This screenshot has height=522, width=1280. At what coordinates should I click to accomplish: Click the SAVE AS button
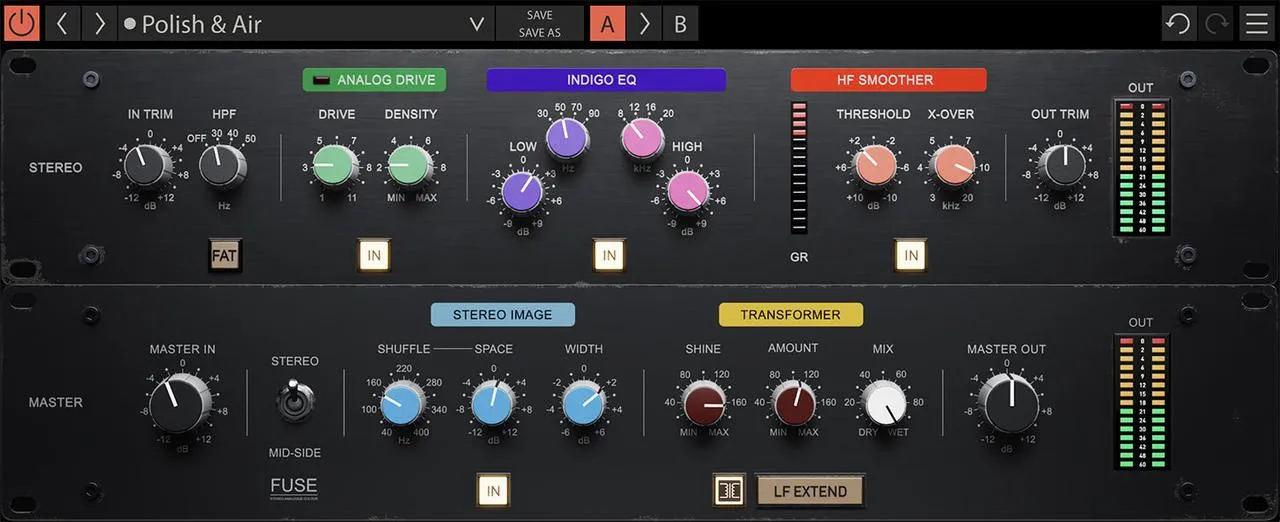pos(539,32)
